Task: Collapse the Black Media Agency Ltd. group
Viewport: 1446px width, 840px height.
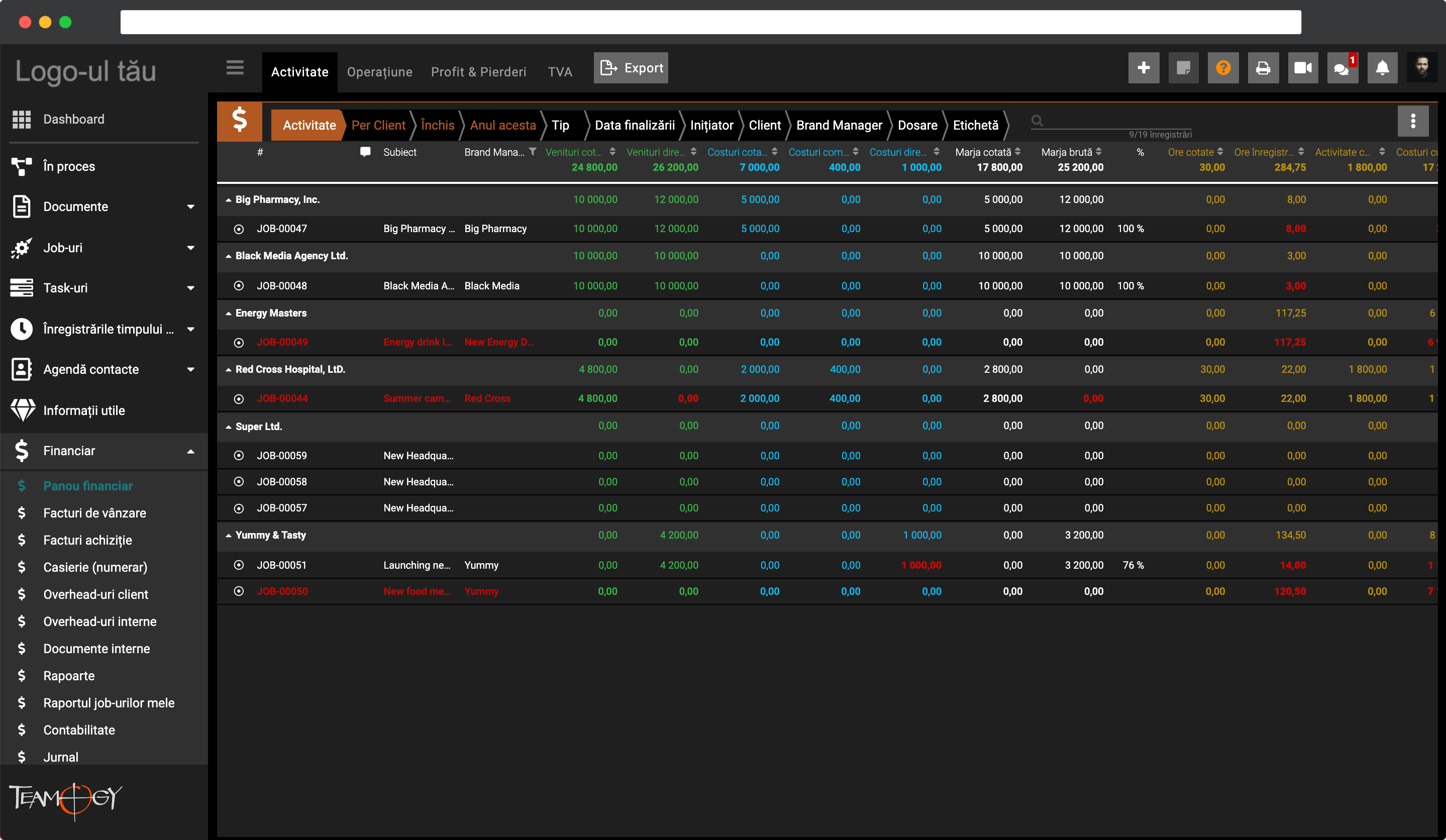Action: click(x=229, y=257)
